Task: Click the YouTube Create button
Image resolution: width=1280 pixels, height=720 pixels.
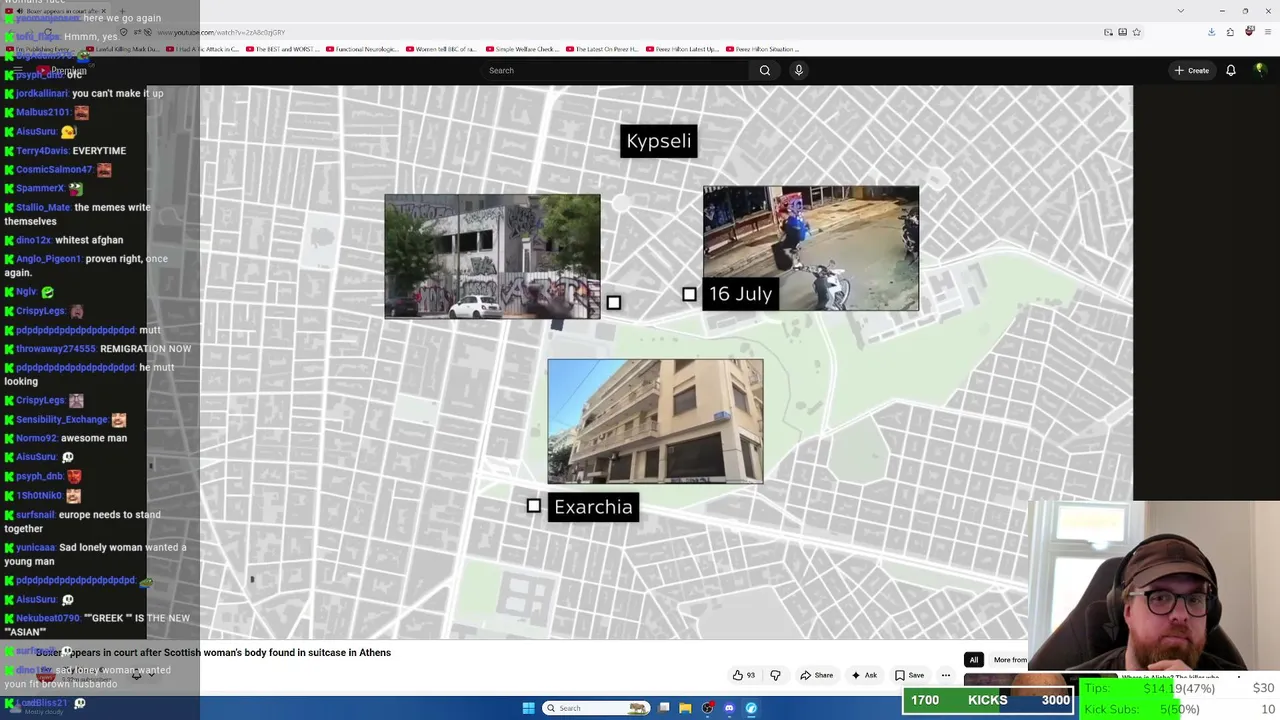Action: click(1192, 70)
